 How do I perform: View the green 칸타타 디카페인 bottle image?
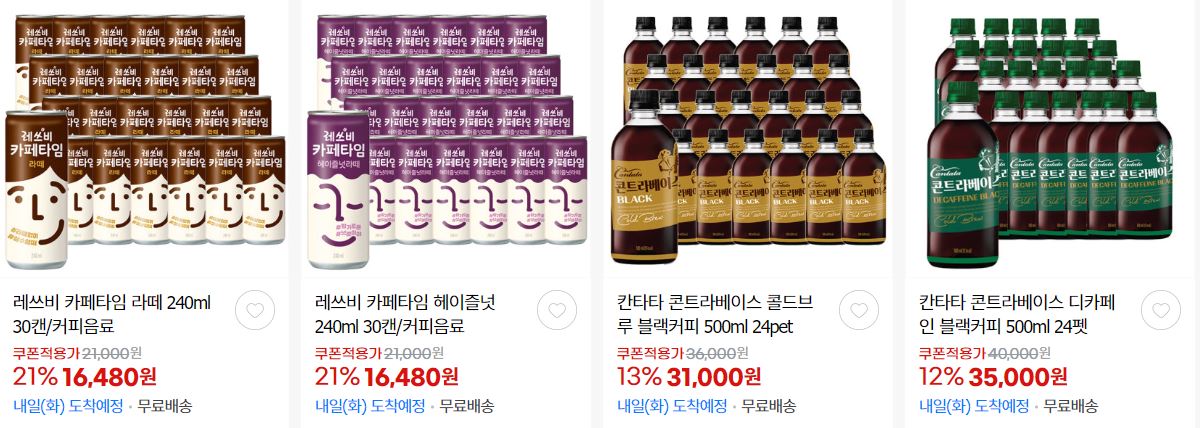(1050, 138)
